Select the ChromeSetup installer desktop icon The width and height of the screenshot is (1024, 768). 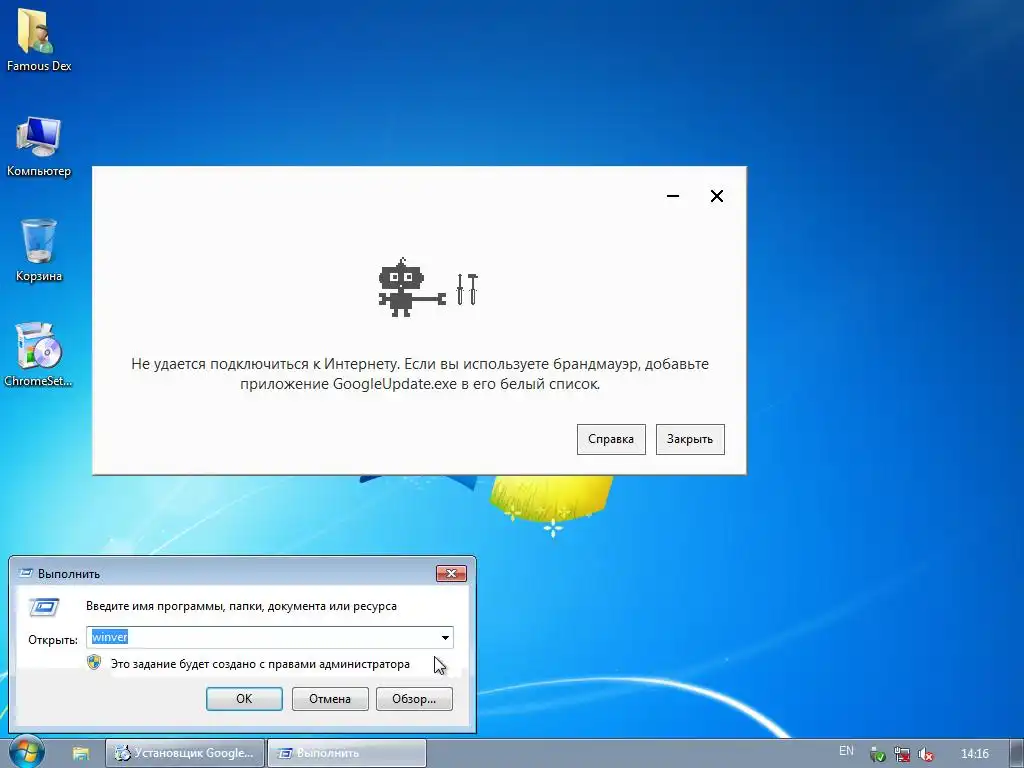pyautogui.click(x=38, y=355)
